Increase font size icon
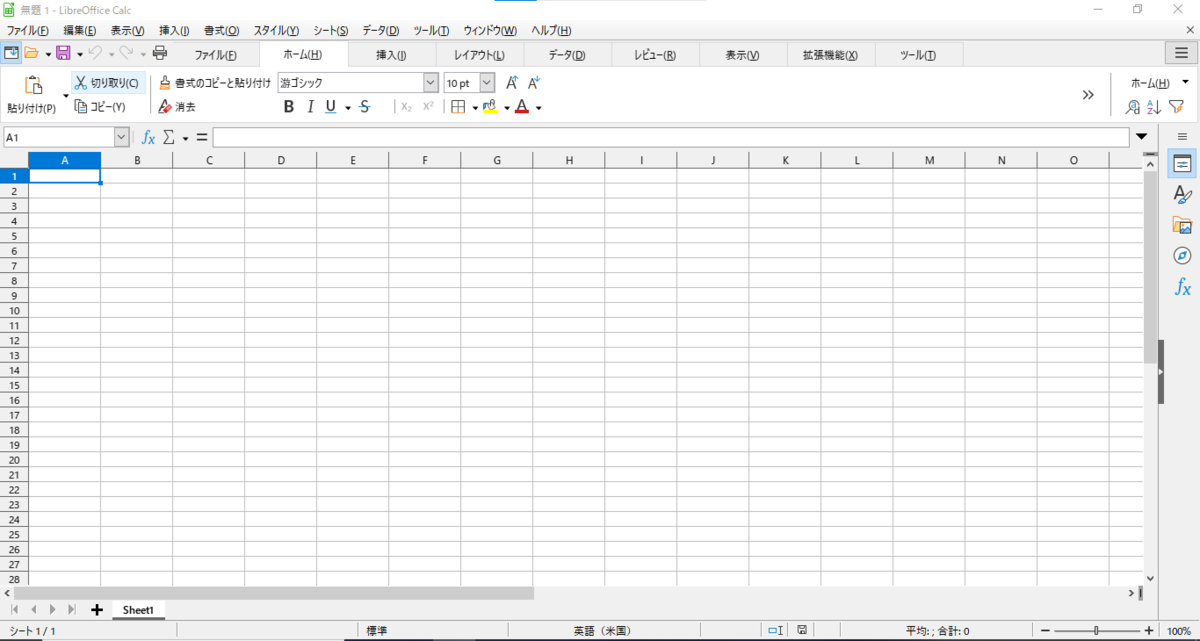The height and width of the screenshot is (641, 1200). 511,83
